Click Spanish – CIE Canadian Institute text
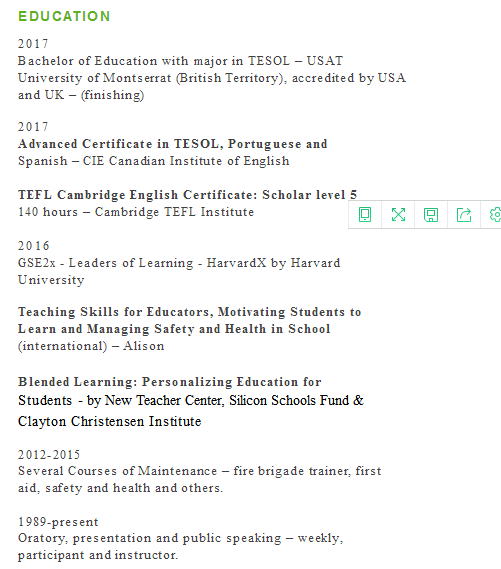 (x=153, y=161)
